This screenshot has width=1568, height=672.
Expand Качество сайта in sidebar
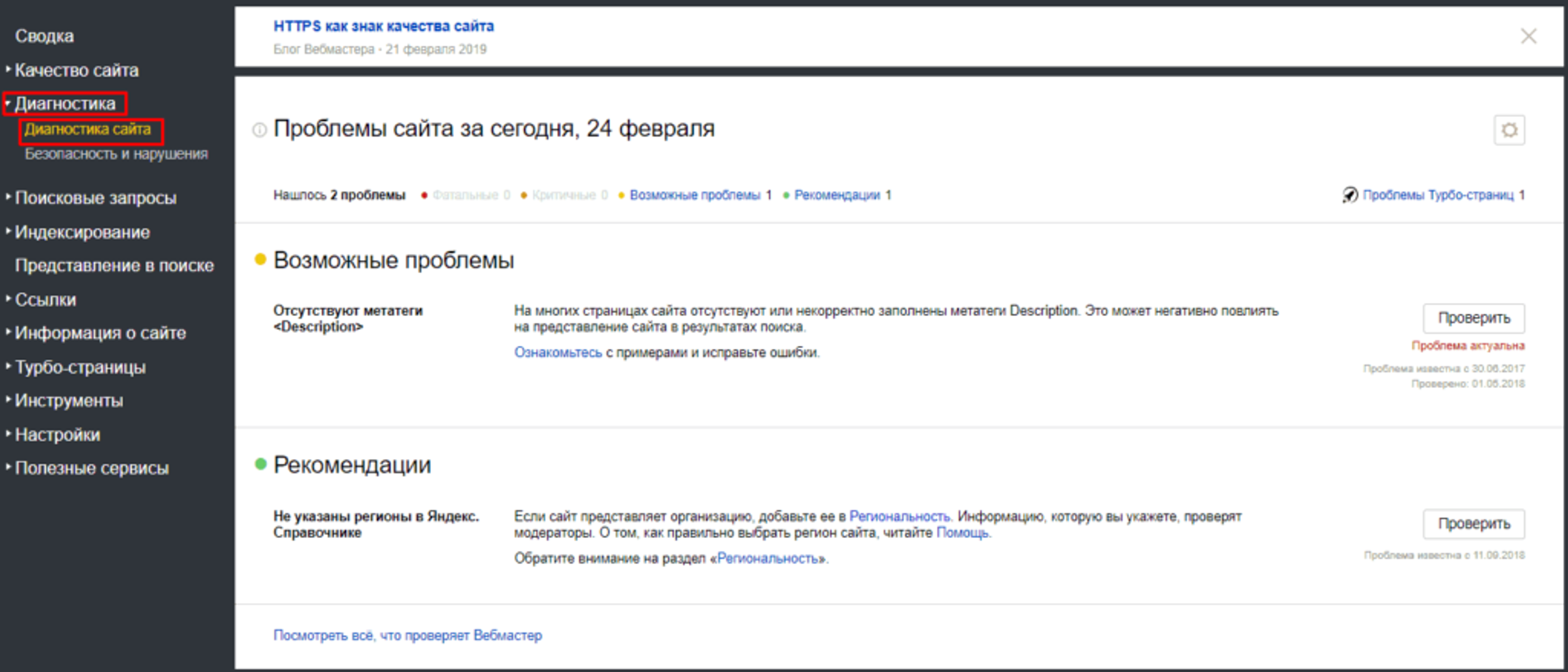(x=76, y=70)
